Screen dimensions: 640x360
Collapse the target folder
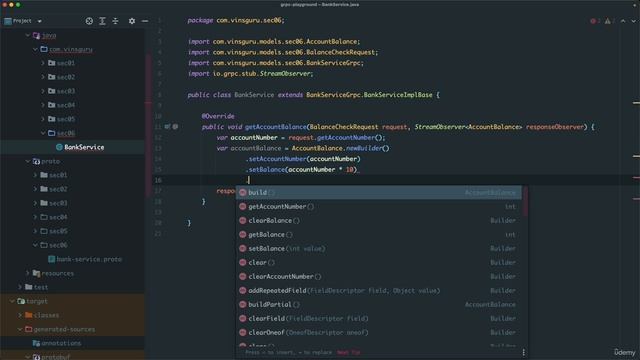click(x=12, y=301)
